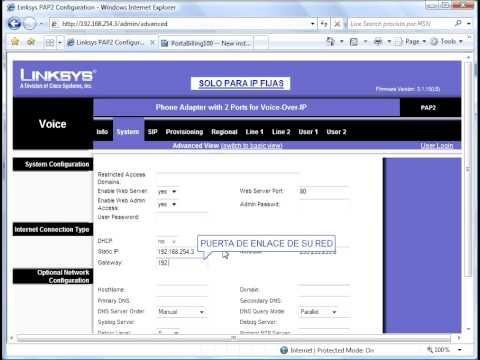Select the System tab
This screenshot has height=360, width=480.
pyautogui.click(x=128, y=132)
